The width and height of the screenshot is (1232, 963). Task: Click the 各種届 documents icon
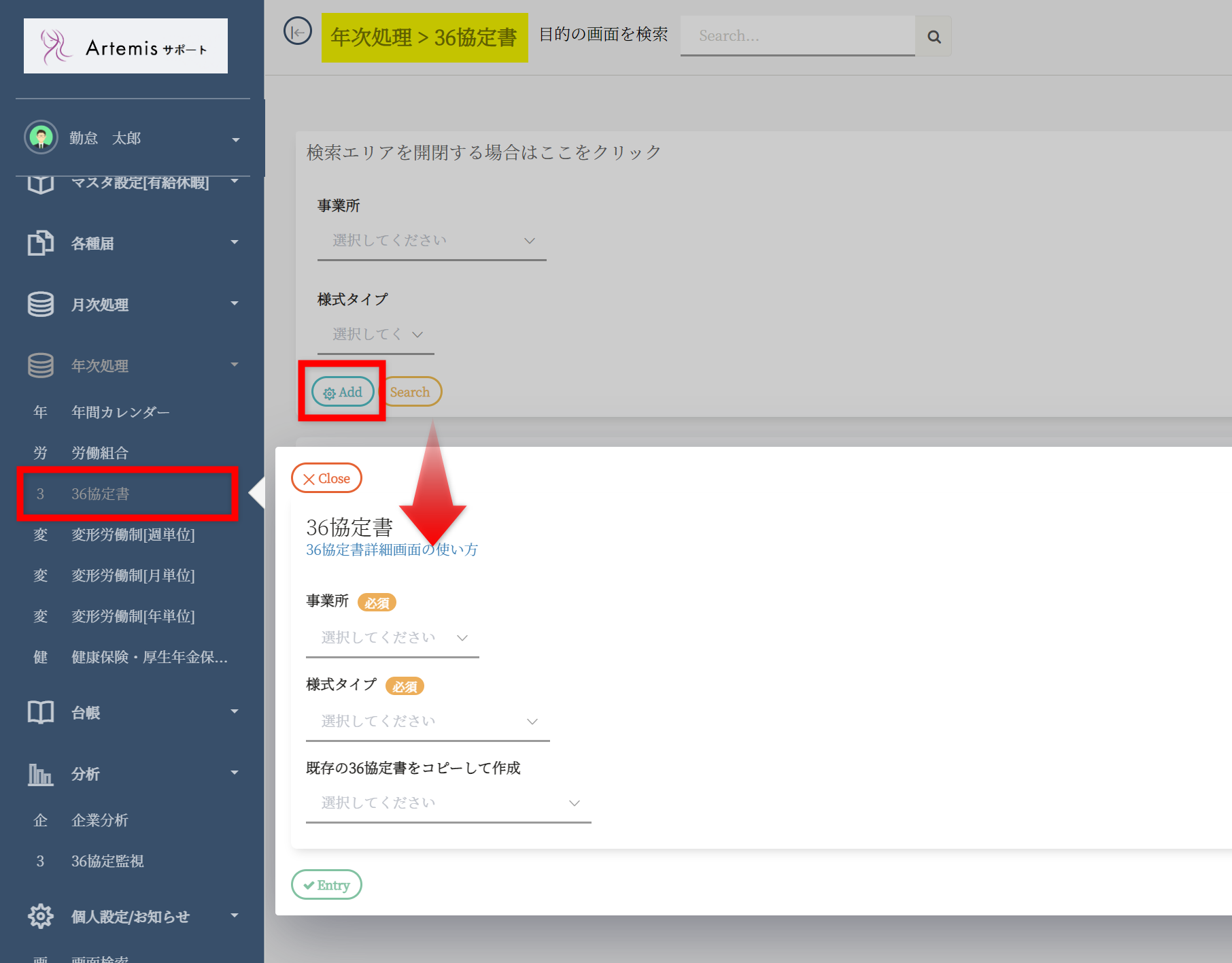pyautogui.click(x=41, y=243)
